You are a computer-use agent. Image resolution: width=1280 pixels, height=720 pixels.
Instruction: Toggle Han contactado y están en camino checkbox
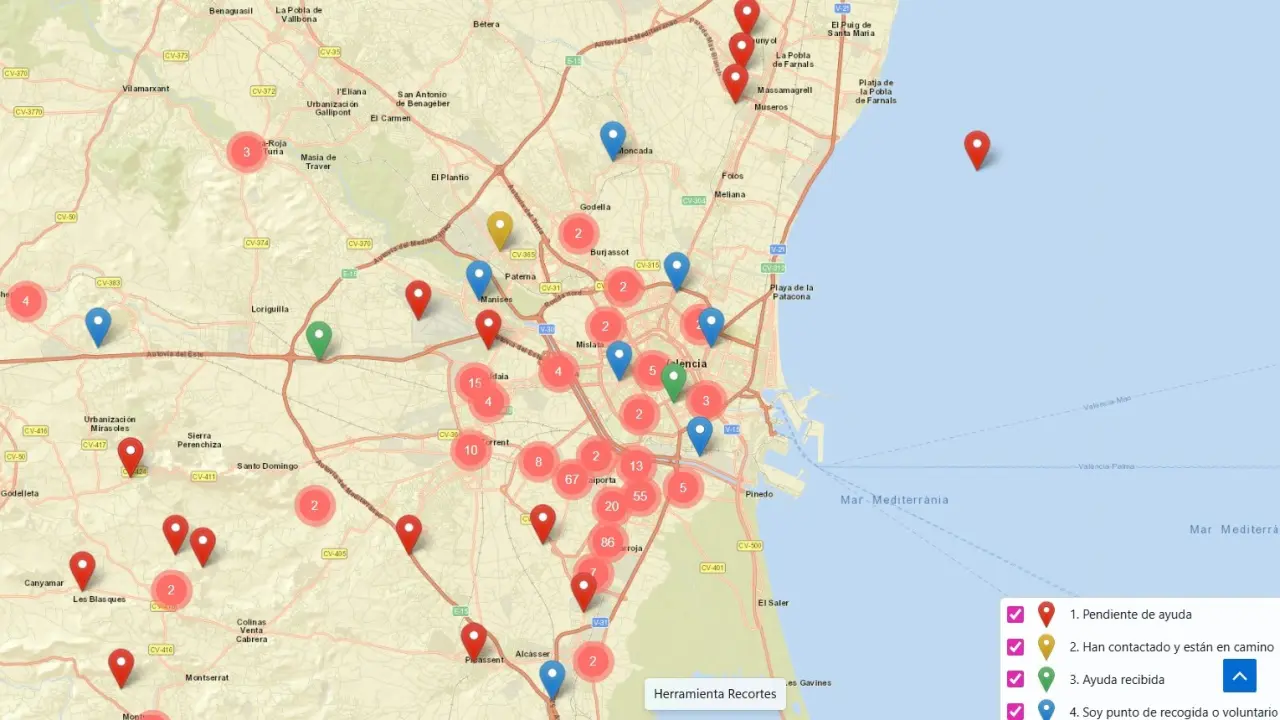click(1015, 647)
